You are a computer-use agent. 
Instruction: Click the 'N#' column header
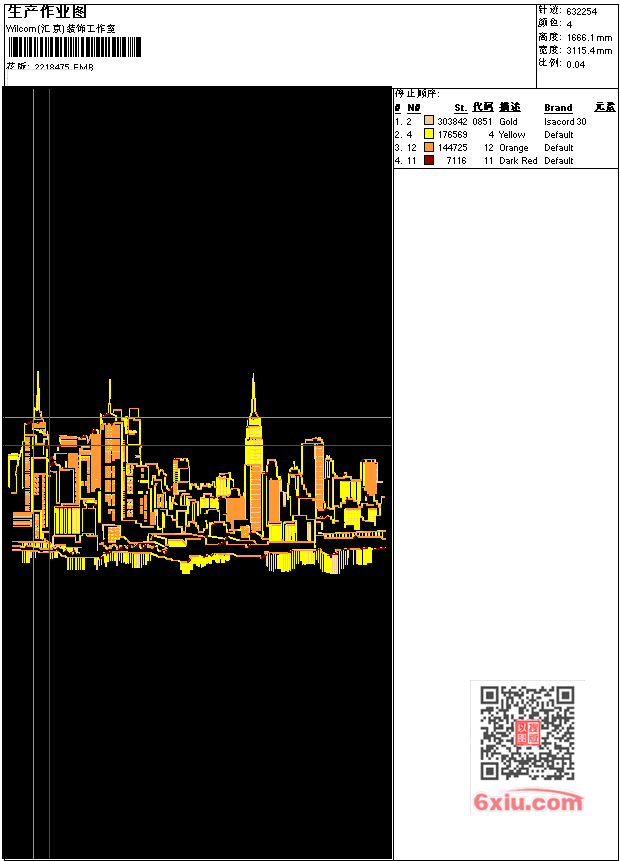414,108
